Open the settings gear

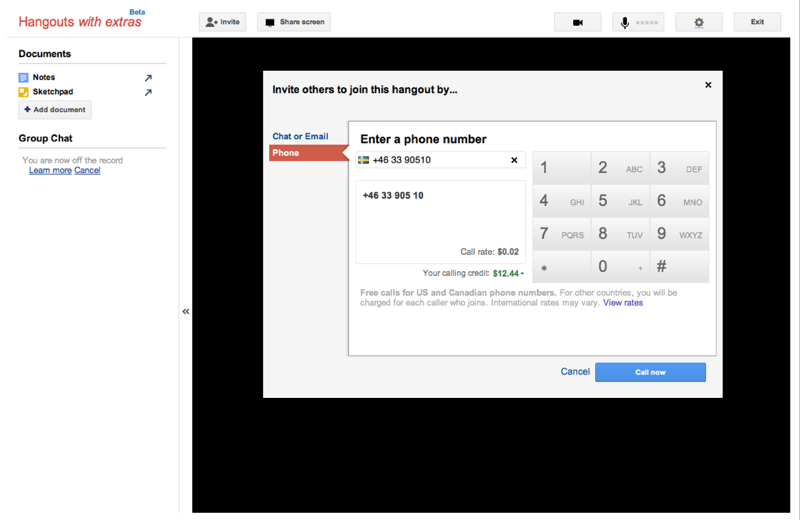699,22
